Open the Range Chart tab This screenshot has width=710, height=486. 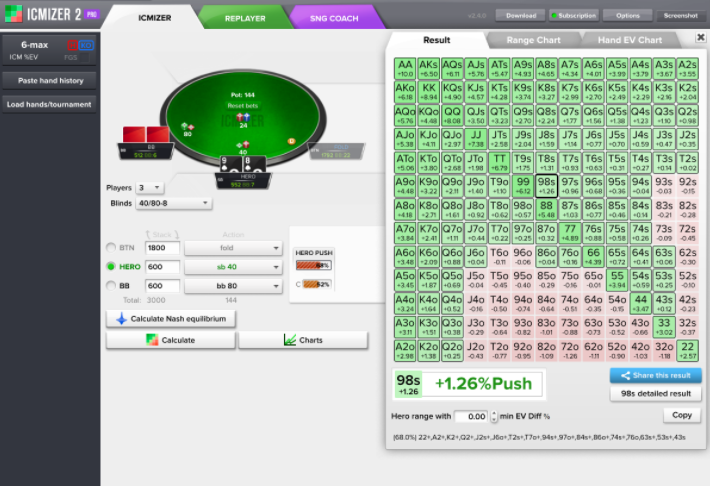pos(533,40)
